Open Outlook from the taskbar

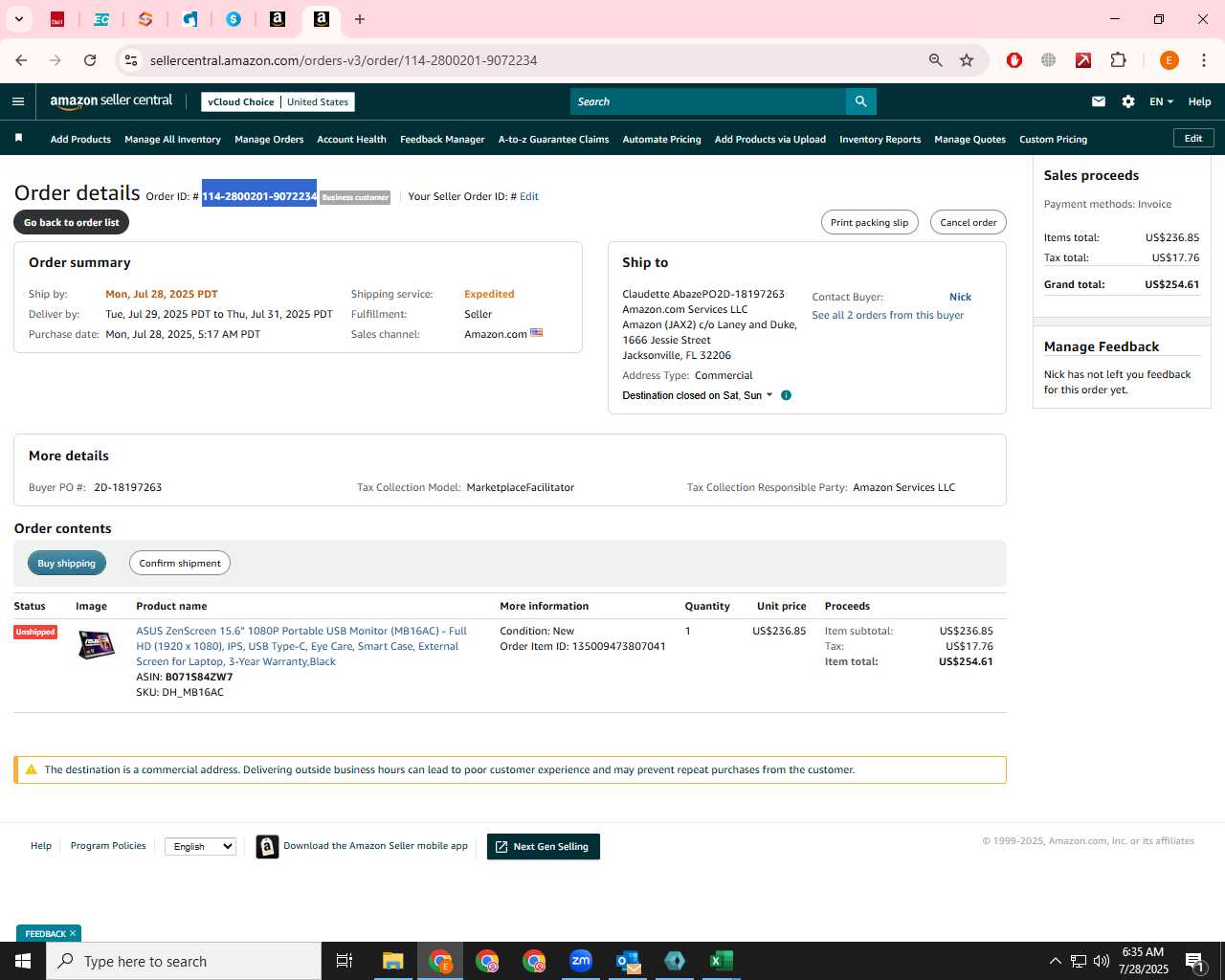tap(628, 961)
